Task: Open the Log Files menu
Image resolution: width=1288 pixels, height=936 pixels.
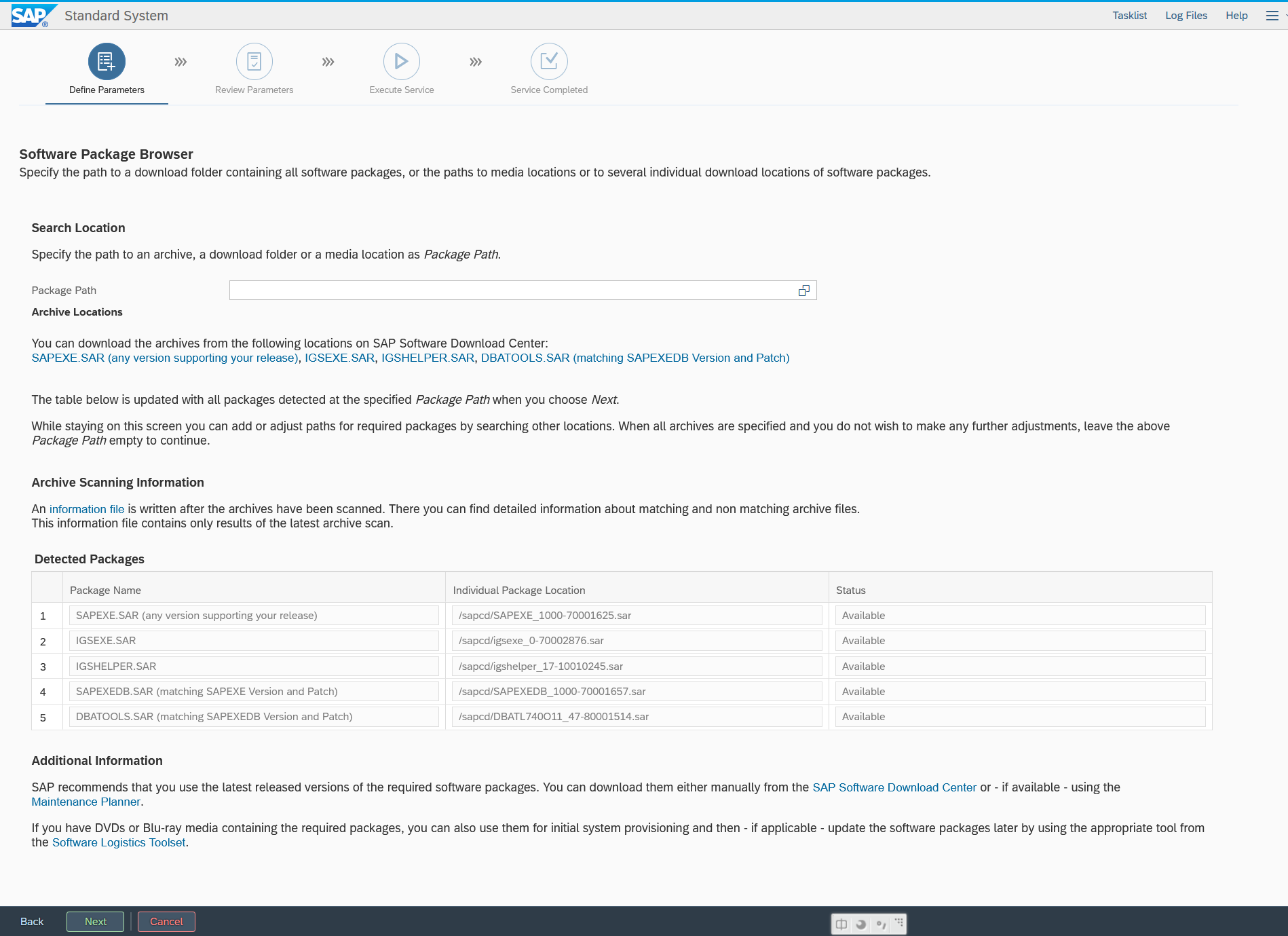Action: 1186,16
